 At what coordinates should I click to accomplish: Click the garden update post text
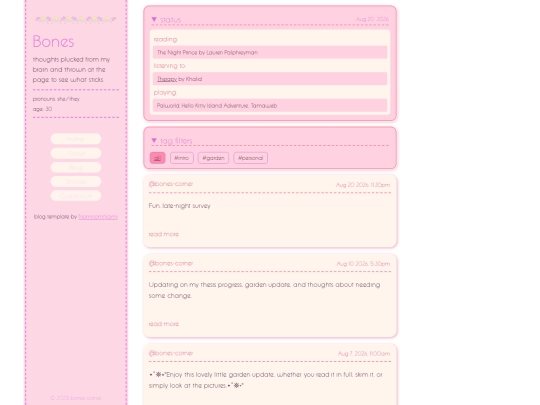(x=266, y=380)
